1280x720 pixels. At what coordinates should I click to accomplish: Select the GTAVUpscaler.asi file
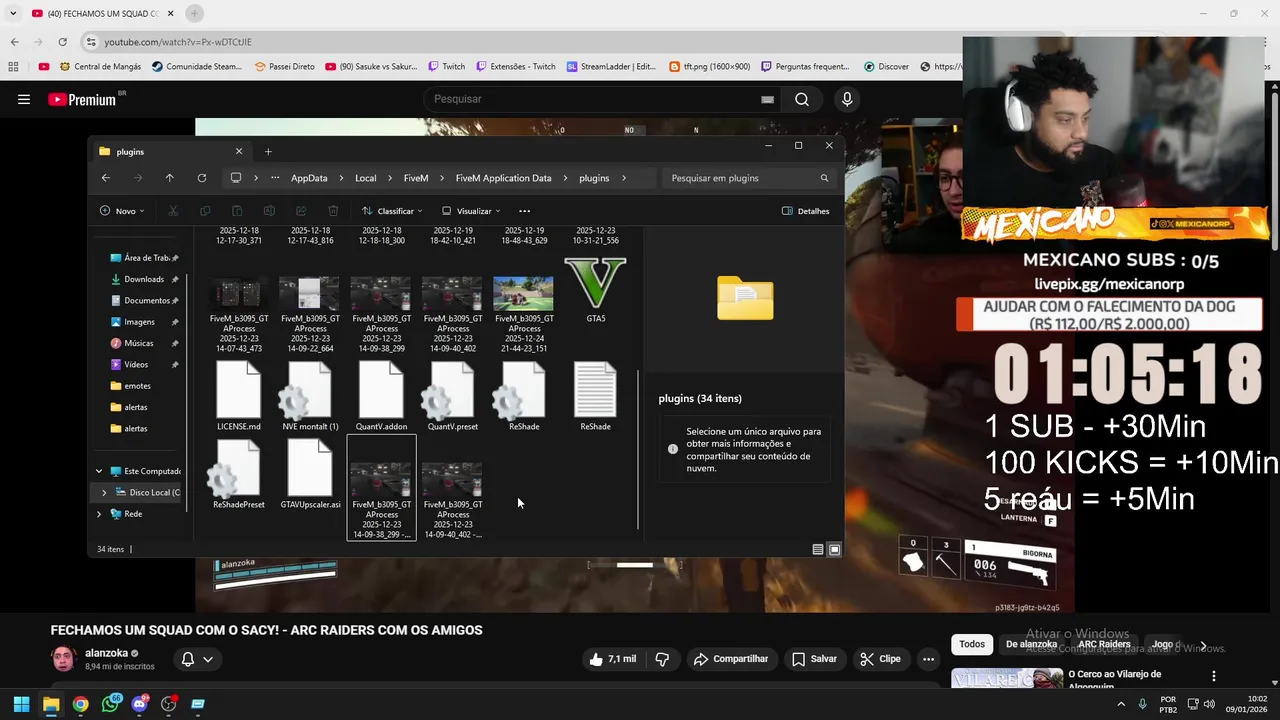point(310,475)
